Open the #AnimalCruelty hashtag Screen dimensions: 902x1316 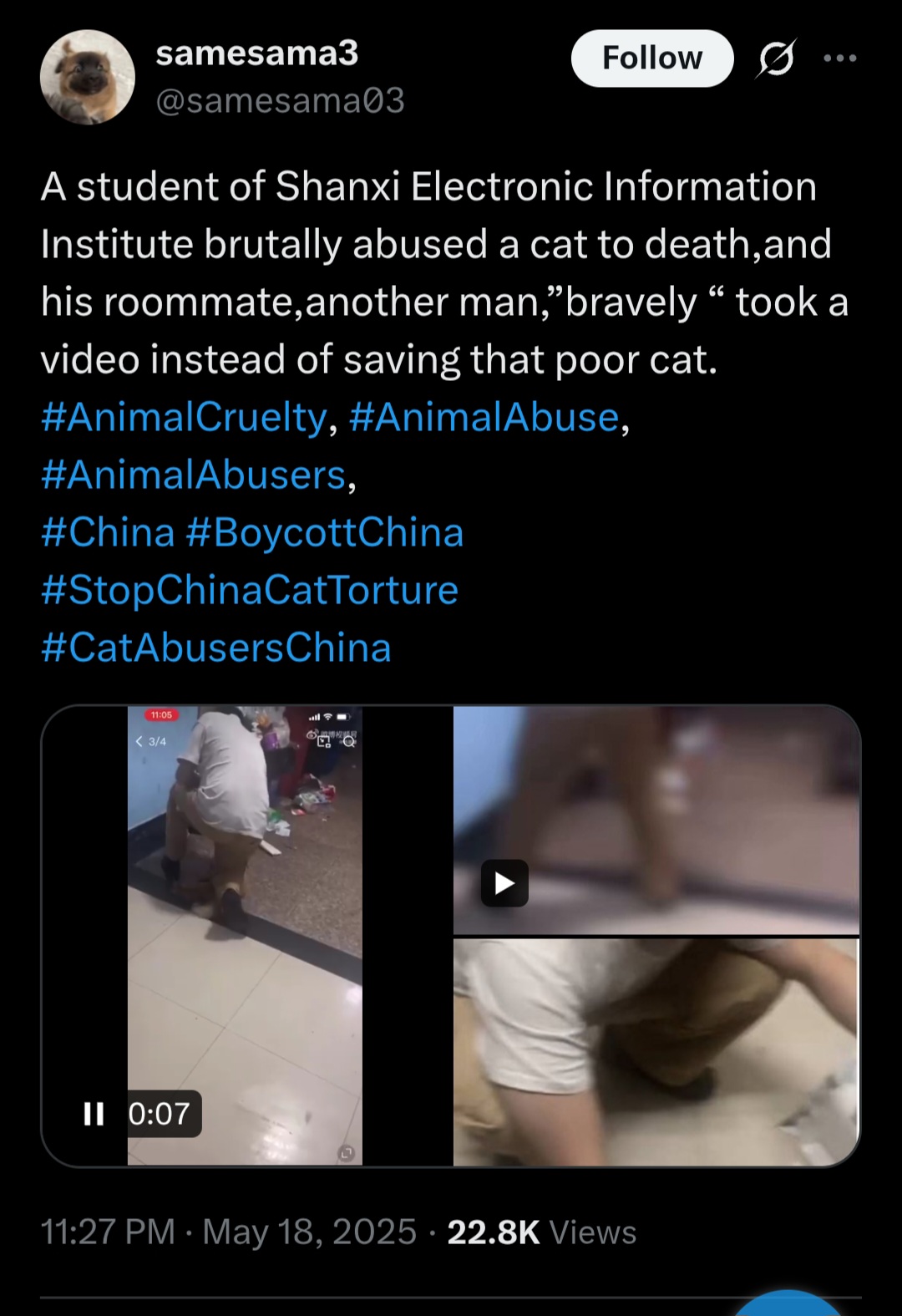tap(184, 417)
